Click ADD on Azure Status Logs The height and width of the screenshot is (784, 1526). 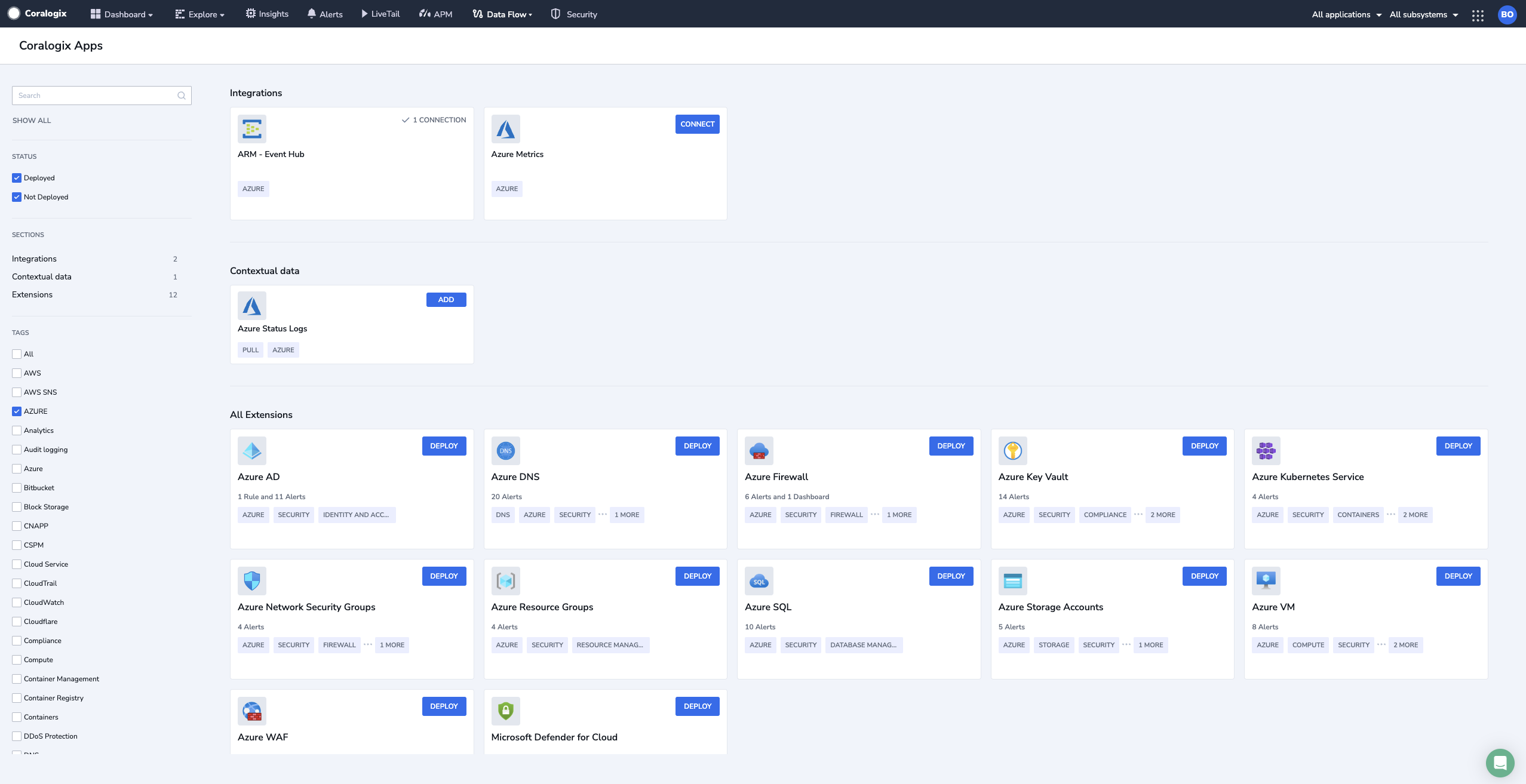pyautogui.click(x=446, y=300)
